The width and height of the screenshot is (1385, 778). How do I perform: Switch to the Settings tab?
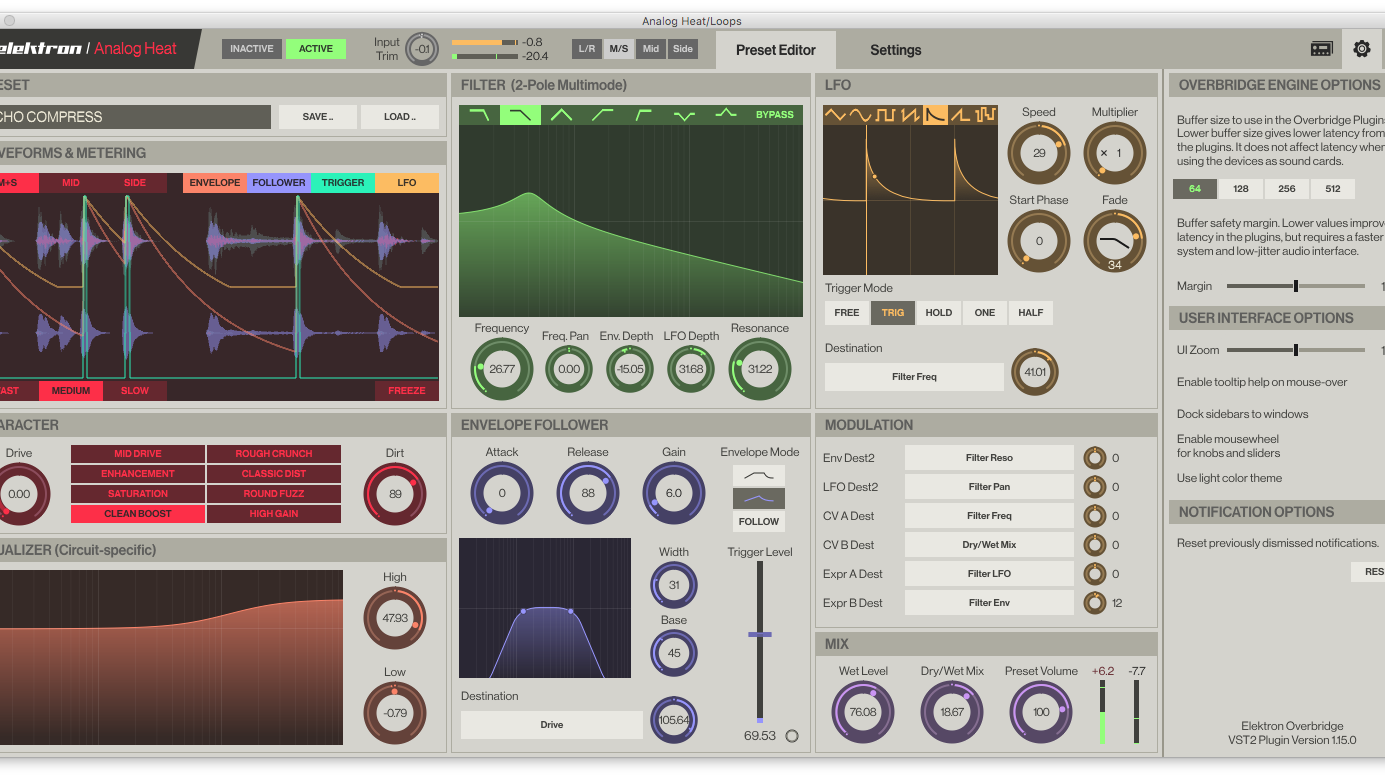click(x=895, y=50)
